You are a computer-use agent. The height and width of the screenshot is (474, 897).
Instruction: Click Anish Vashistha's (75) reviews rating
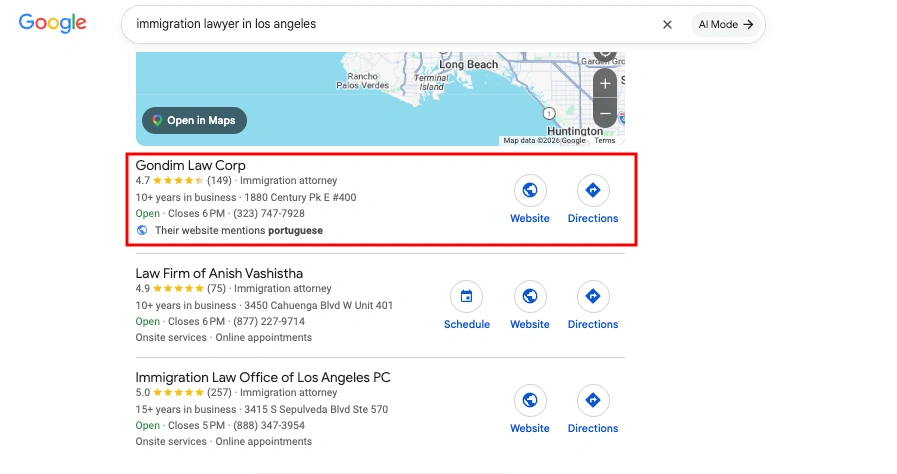pyautogui.click(x=181, y=289)
